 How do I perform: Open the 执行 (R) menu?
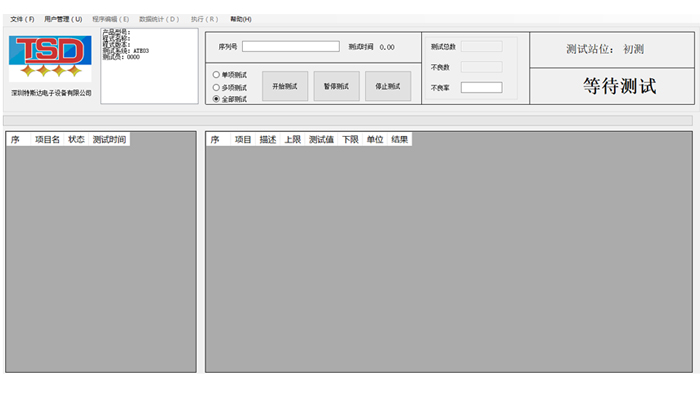[204, 19]
